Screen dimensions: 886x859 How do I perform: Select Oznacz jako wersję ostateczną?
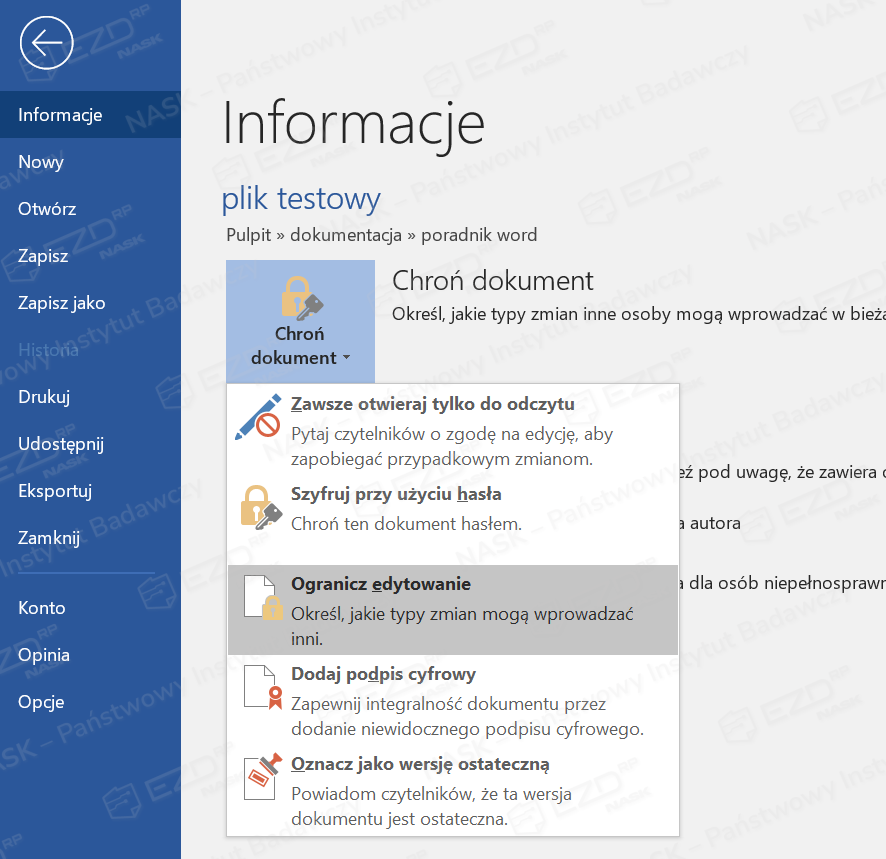click(420, 764)
